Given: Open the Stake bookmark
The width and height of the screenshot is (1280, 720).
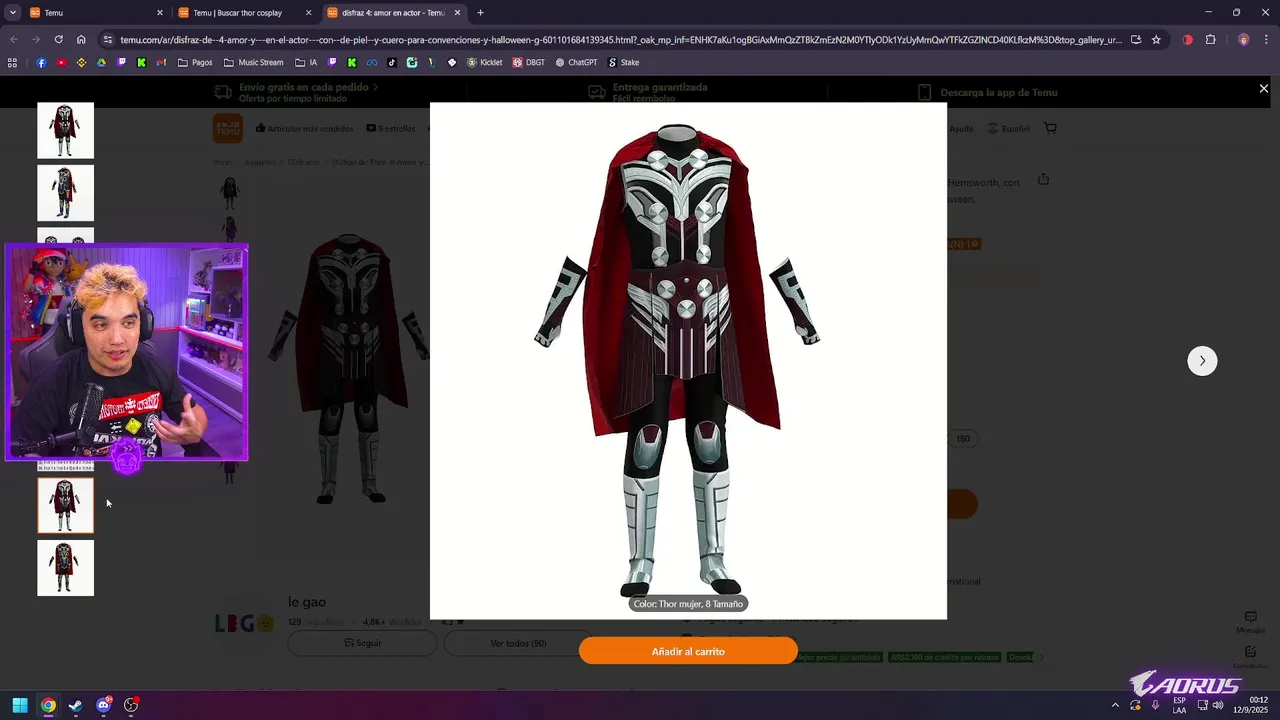Looking at the screenshot, I should [x=623, y=62].
